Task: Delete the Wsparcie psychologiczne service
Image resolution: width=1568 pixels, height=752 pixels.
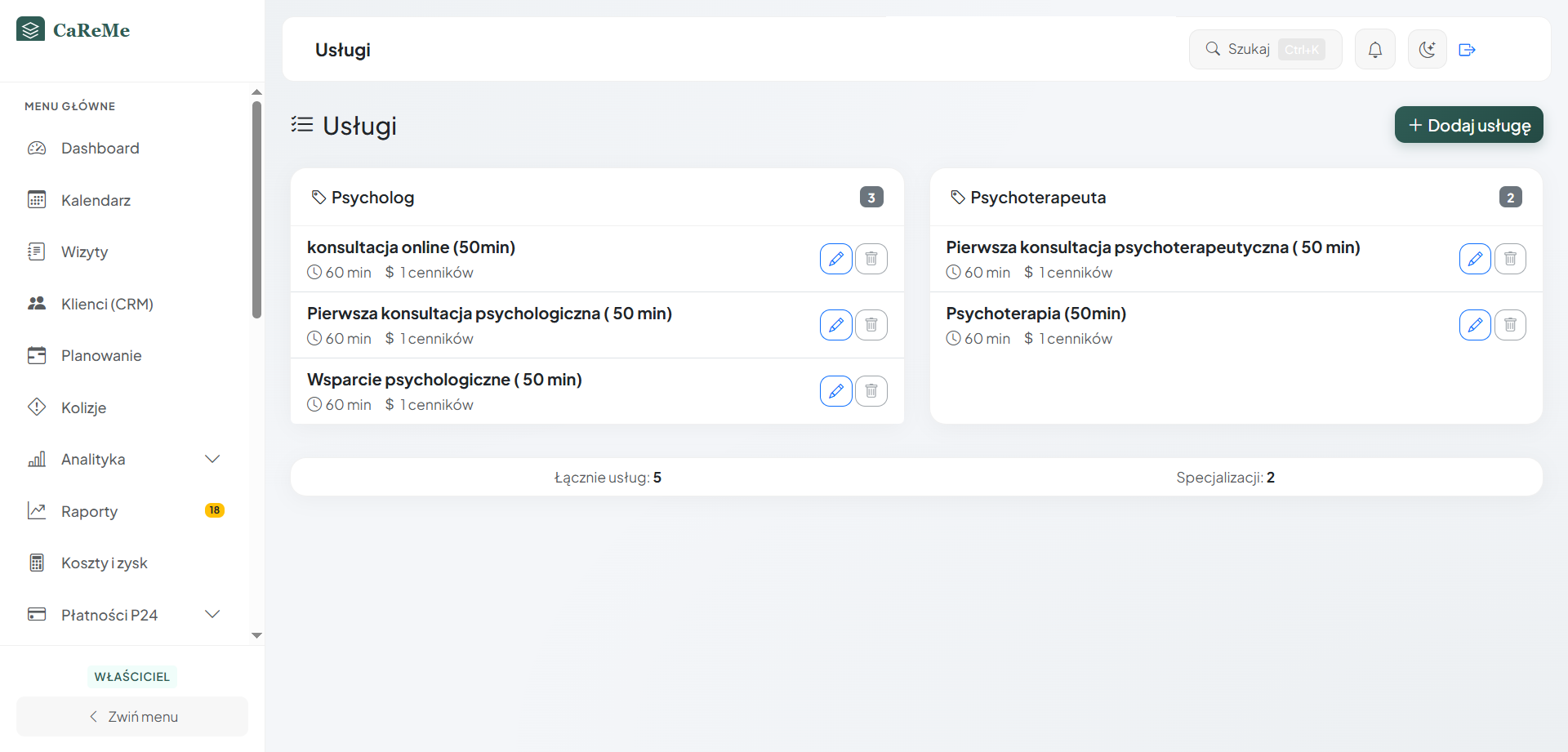Action: tap(871, 391)
